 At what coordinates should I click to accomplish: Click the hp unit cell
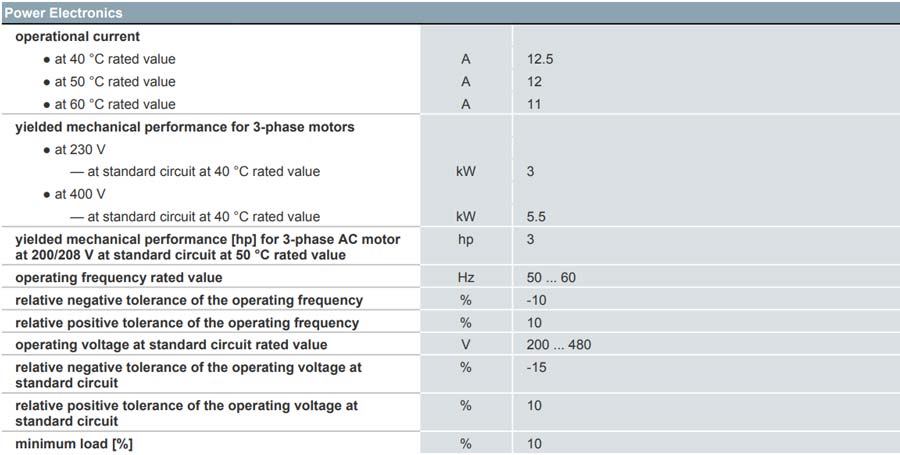click(465, 239)
